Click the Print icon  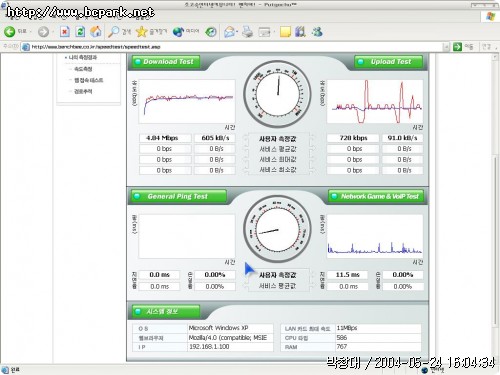tap(247, 32)
